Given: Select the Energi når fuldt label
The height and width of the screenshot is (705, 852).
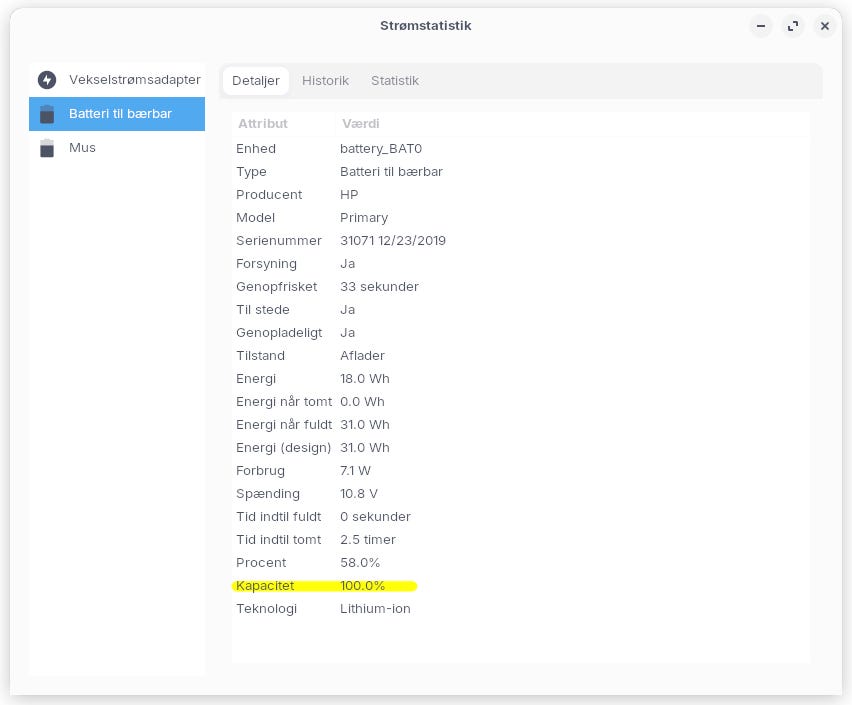Looking at the screenshot, I should [284, 425].
